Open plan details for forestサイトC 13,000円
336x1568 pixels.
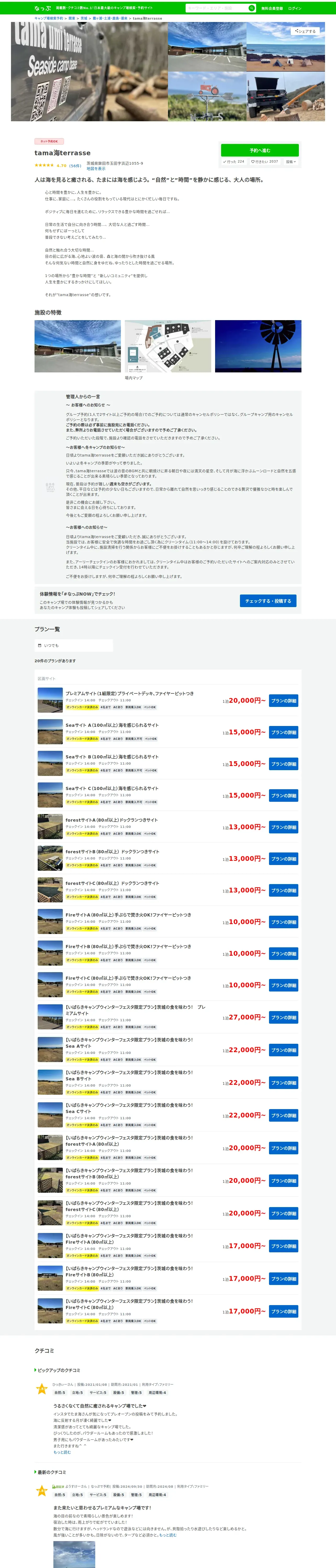(x=284, y=891)
